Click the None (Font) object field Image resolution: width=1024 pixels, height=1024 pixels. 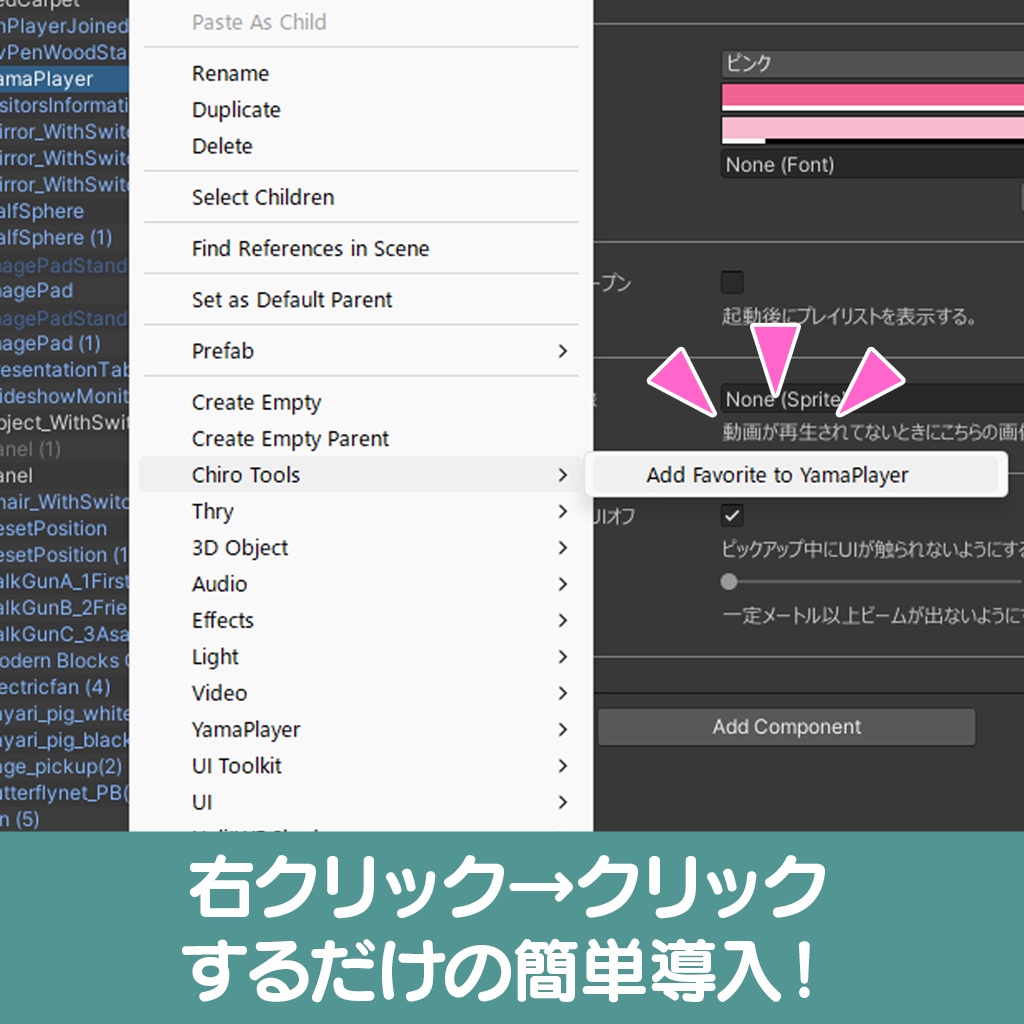pyautogui.click(x=872, y=165)
